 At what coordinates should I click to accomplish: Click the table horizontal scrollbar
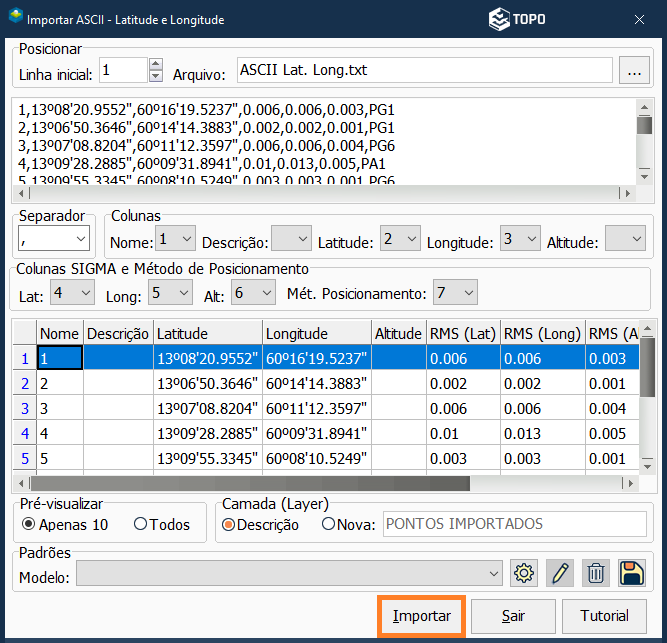250,483
